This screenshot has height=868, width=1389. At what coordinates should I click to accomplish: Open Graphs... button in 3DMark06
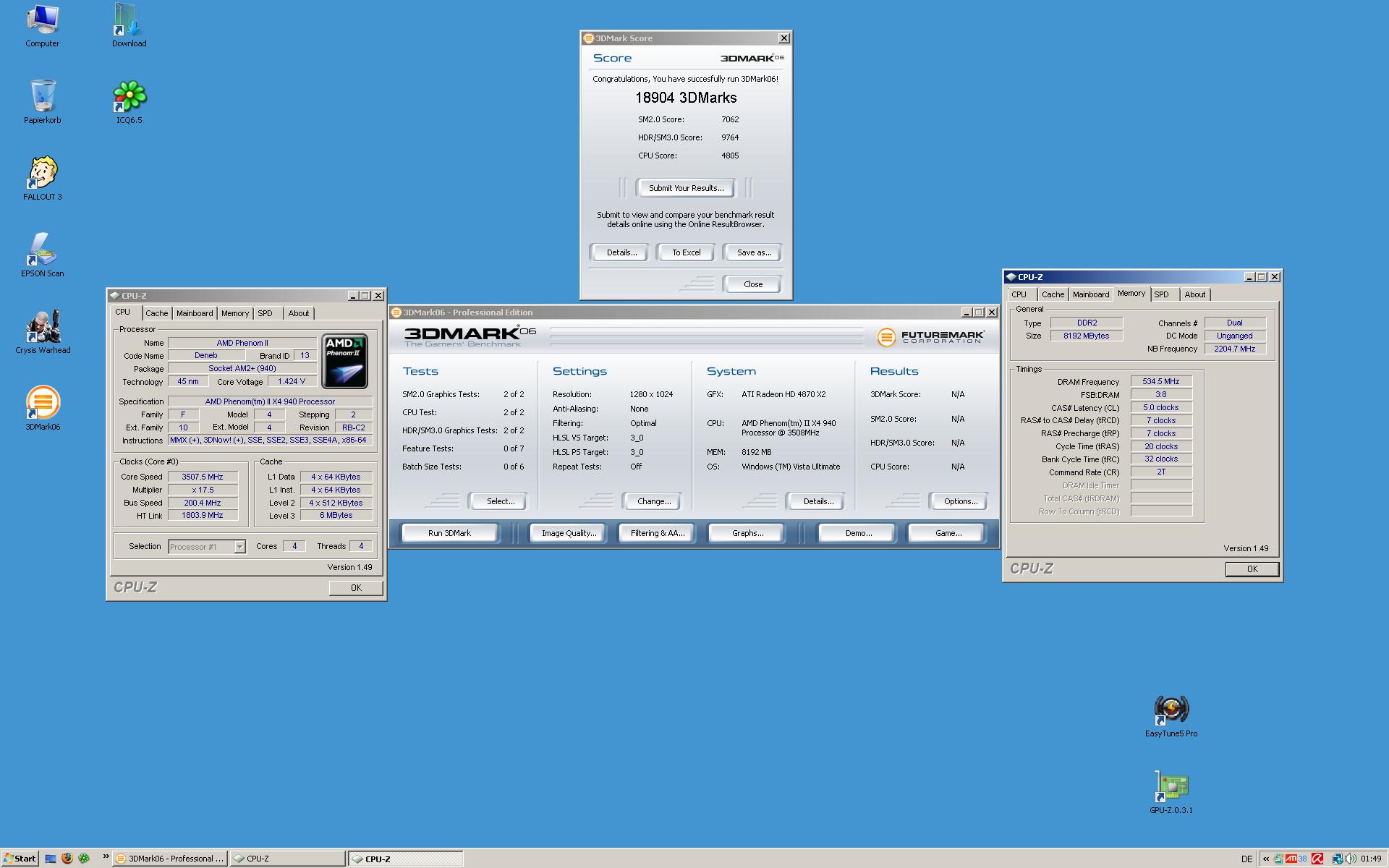coord(747,533)
